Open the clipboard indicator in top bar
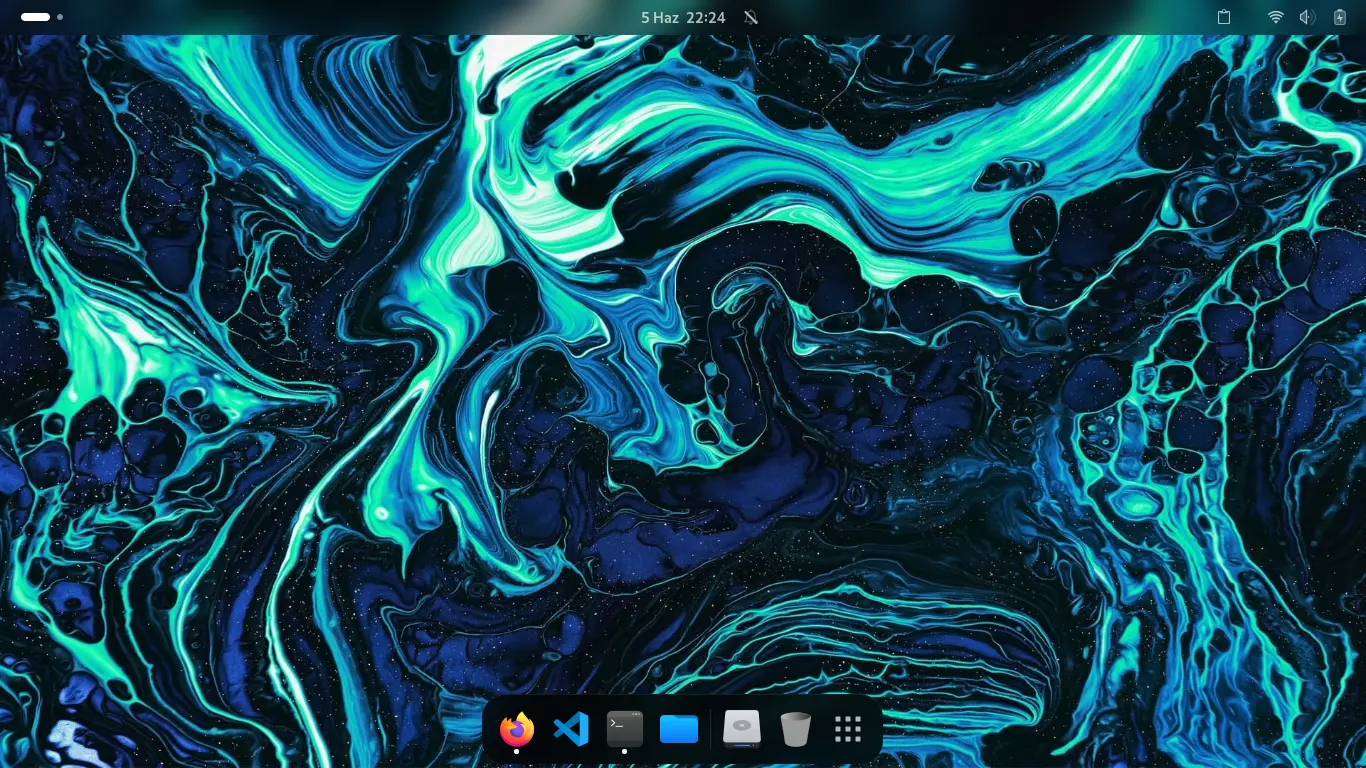1366x768 pixels. click(x=1224, y=17)
